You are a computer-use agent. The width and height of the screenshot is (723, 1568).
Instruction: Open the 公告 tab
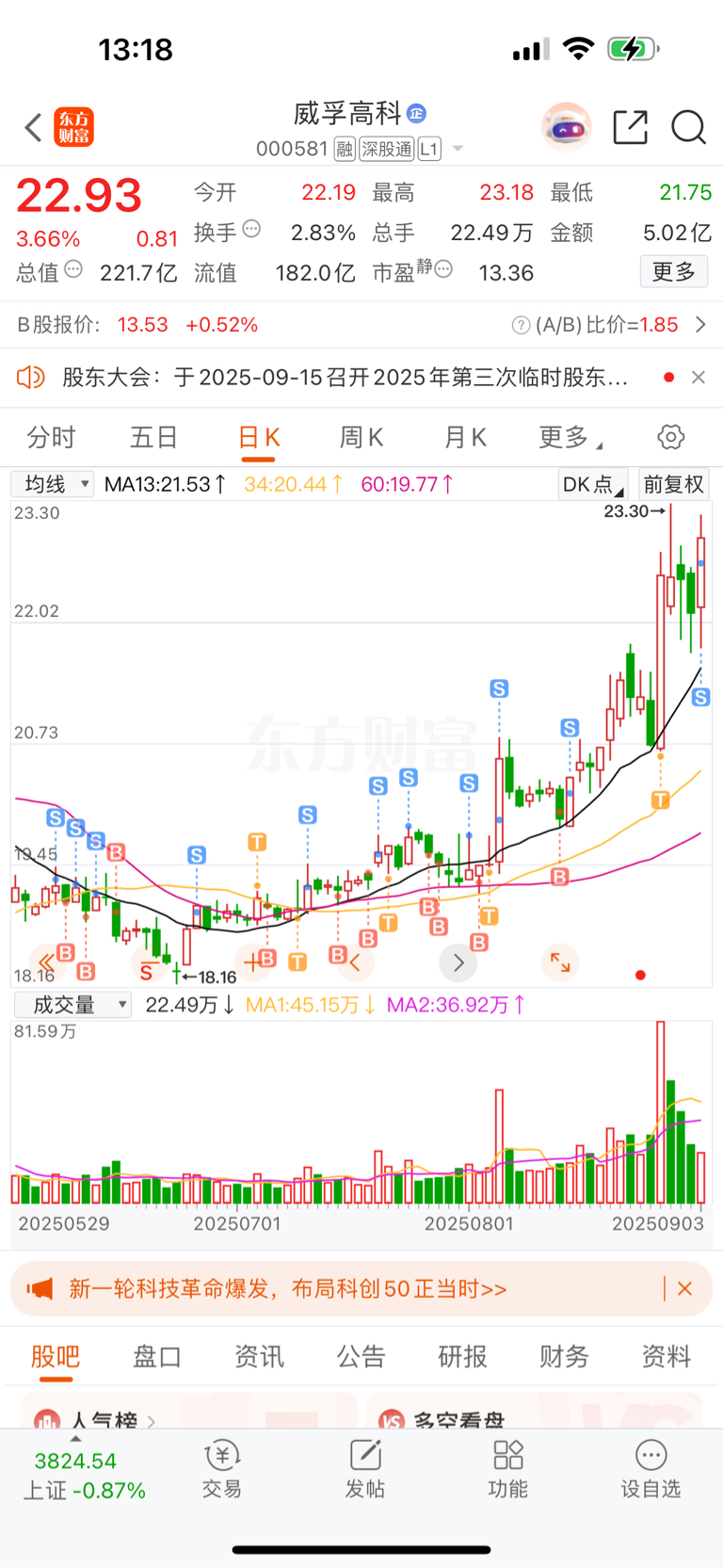361,1356
